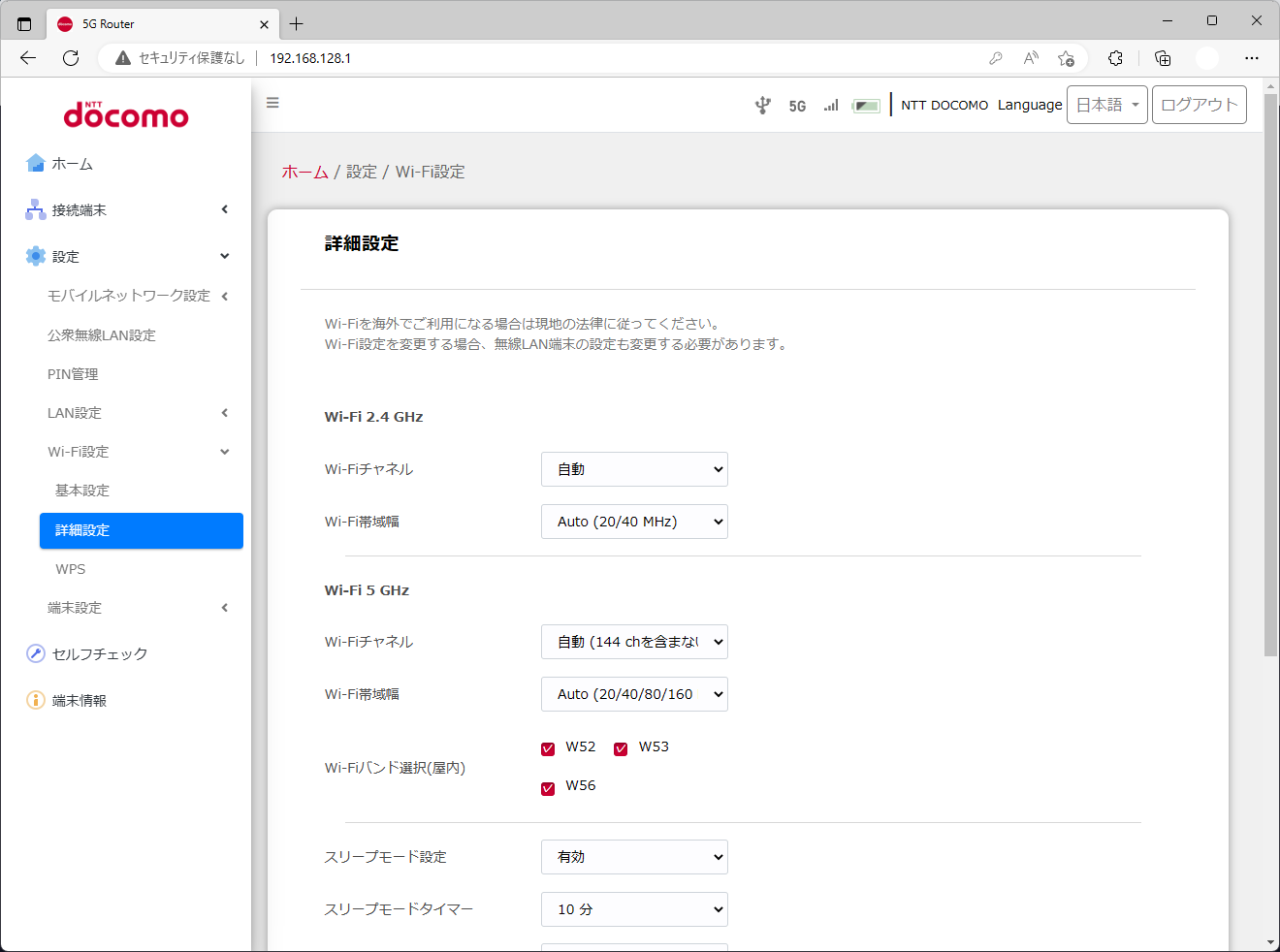Viewport: 1280px width, 952px height.
Task: Toggle the W56 band checkbox
Action: coord(548,788)
